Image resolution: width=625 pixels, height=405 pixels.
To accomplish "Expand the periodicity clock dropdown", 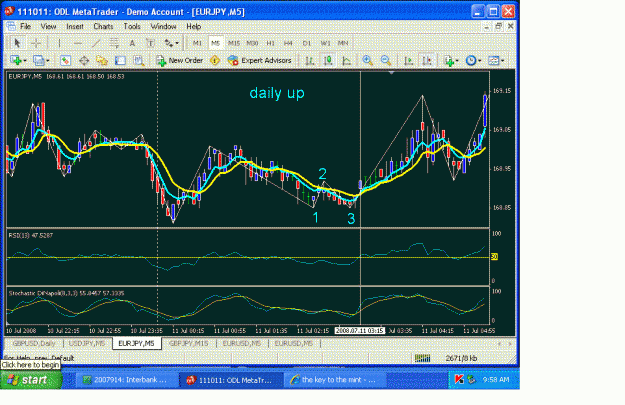I will [474, 61].
